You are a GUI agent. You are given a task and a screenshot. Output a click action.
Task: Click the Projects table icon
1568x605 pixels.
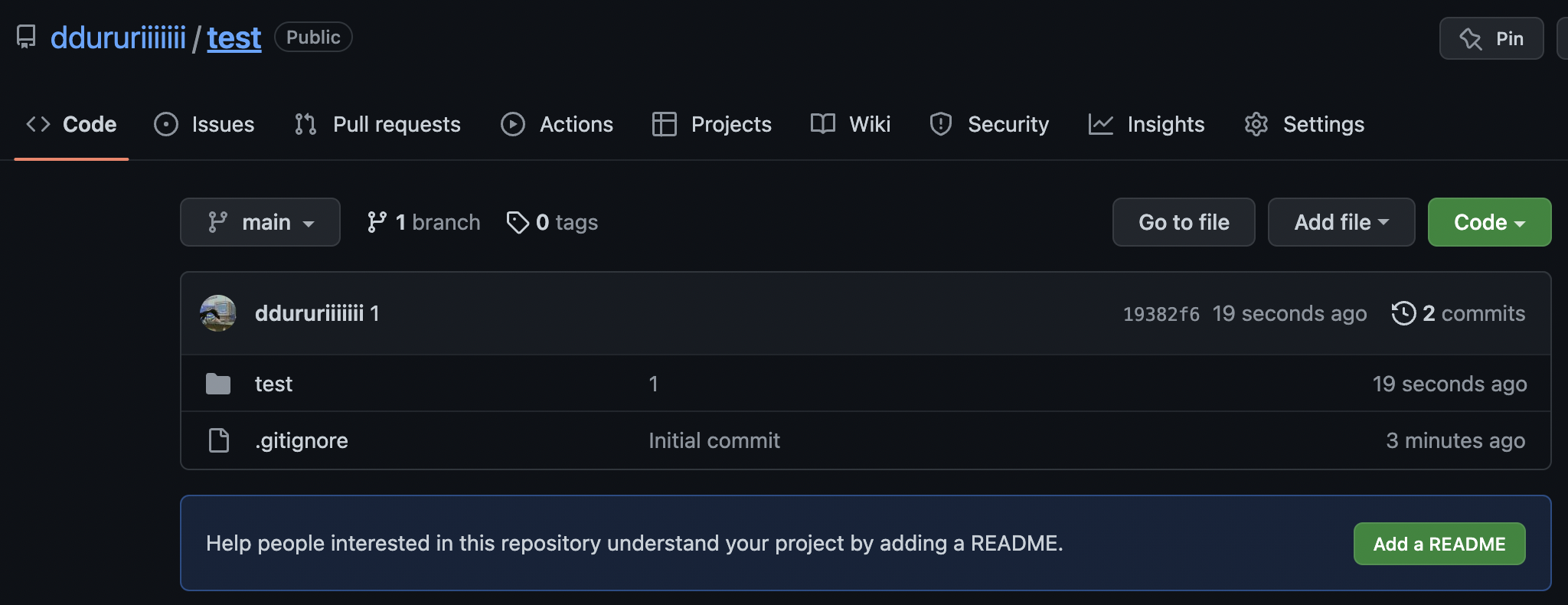(x=665, y=124)
